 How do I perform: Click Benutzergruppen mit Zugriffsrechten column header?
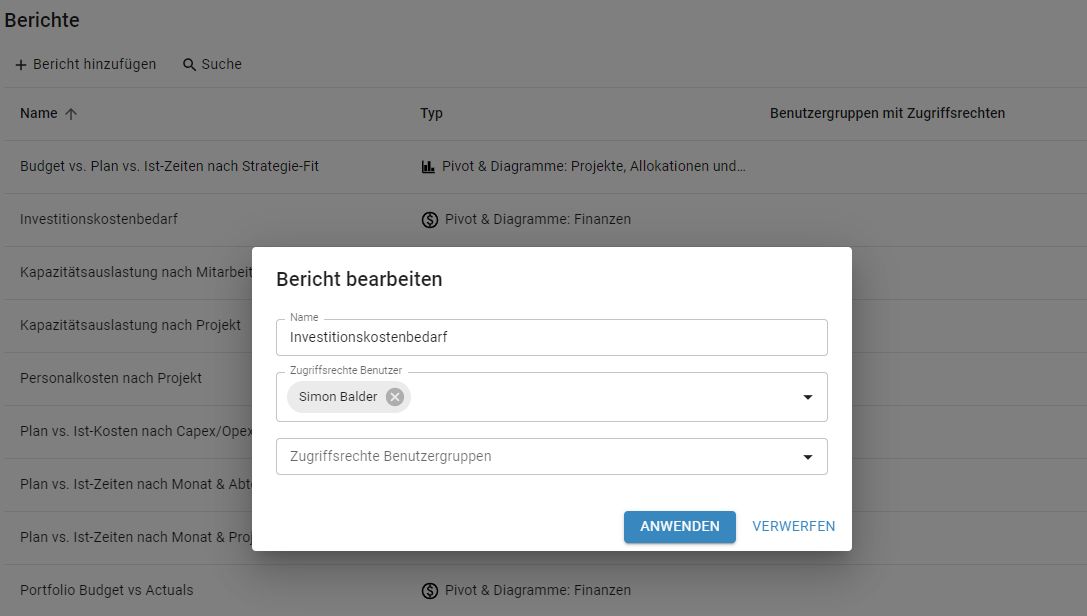(887, 114)
